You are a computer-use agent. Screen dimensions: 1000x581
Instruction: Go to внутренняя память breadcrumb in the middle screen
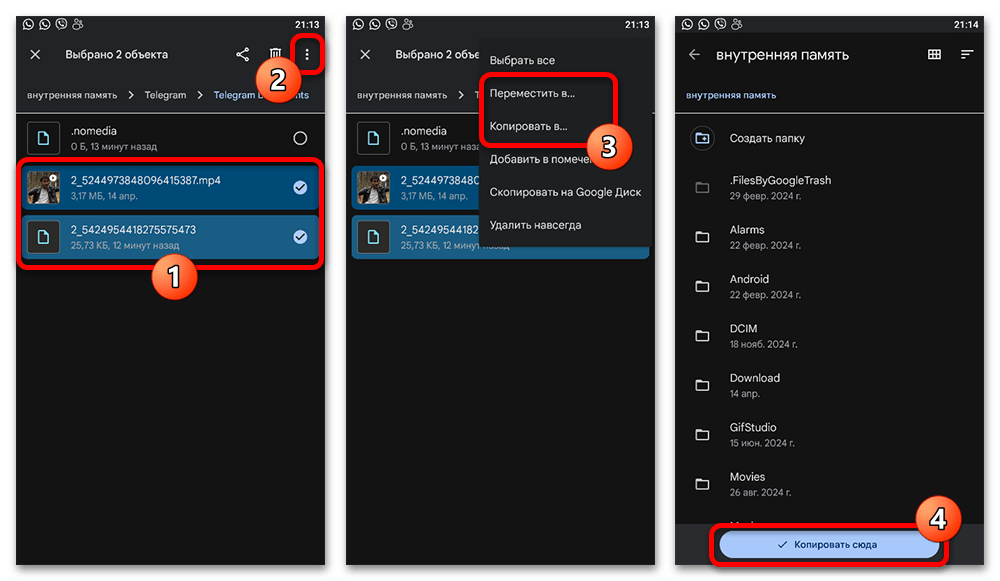pos(402,95)
